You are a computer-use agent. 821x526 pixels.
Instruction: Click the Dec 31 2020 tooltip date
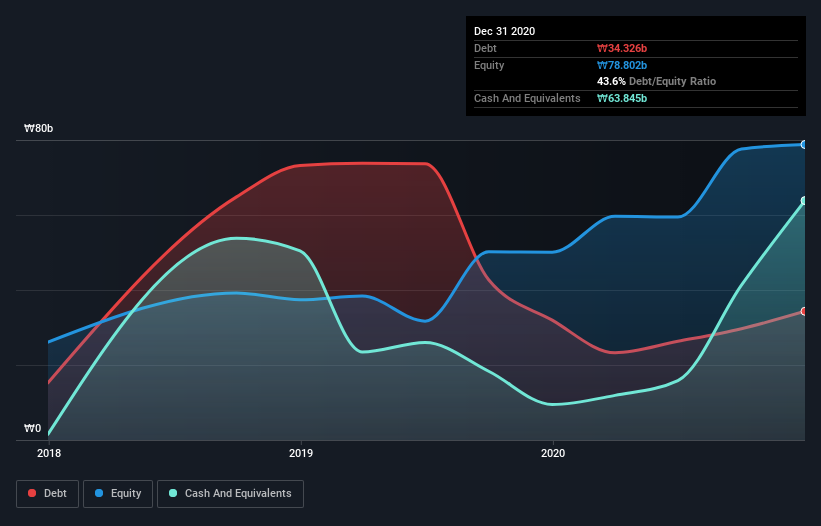504,31
